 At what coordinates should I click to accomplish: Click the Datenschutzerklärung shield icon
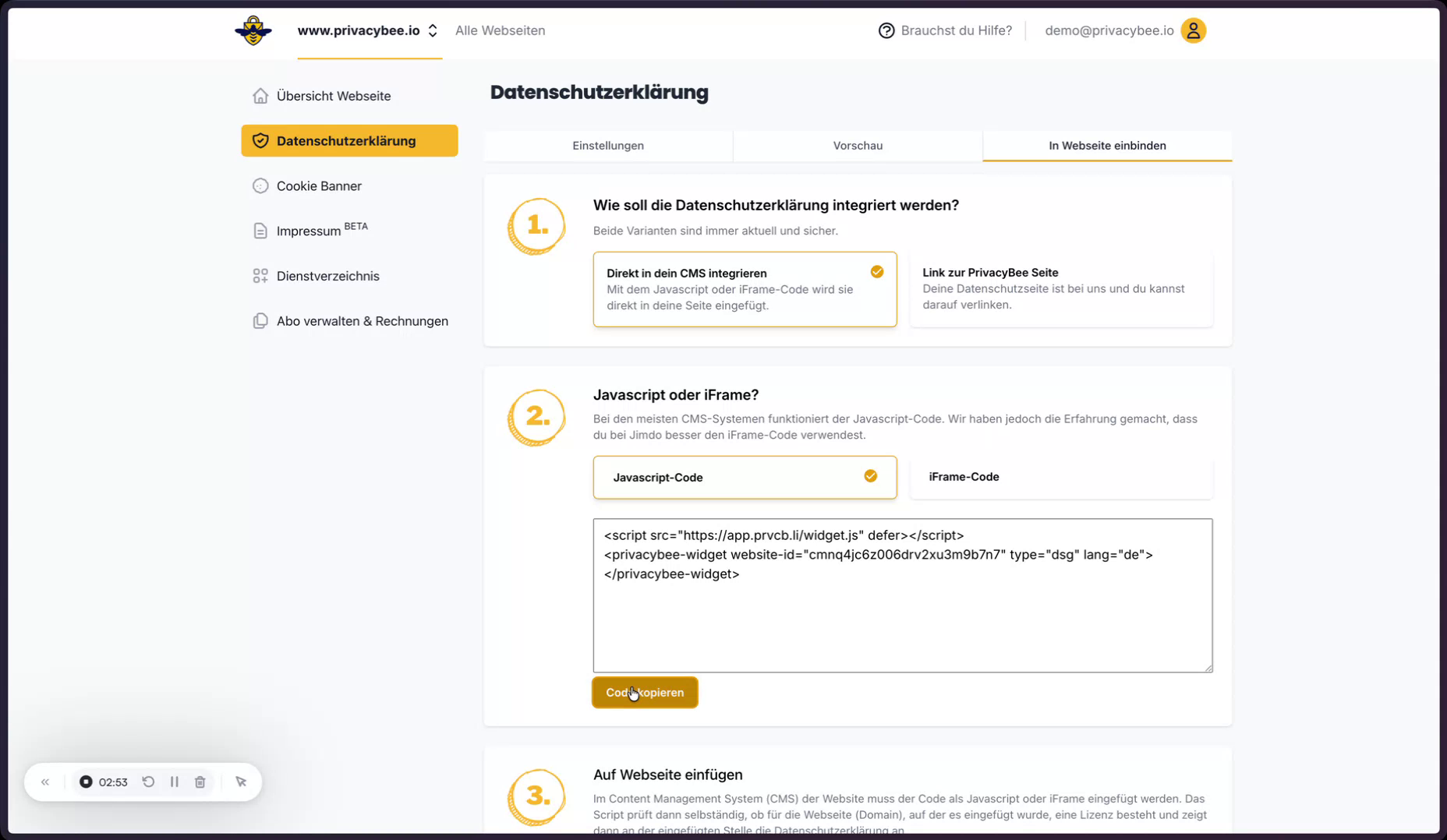pos(260,141)
